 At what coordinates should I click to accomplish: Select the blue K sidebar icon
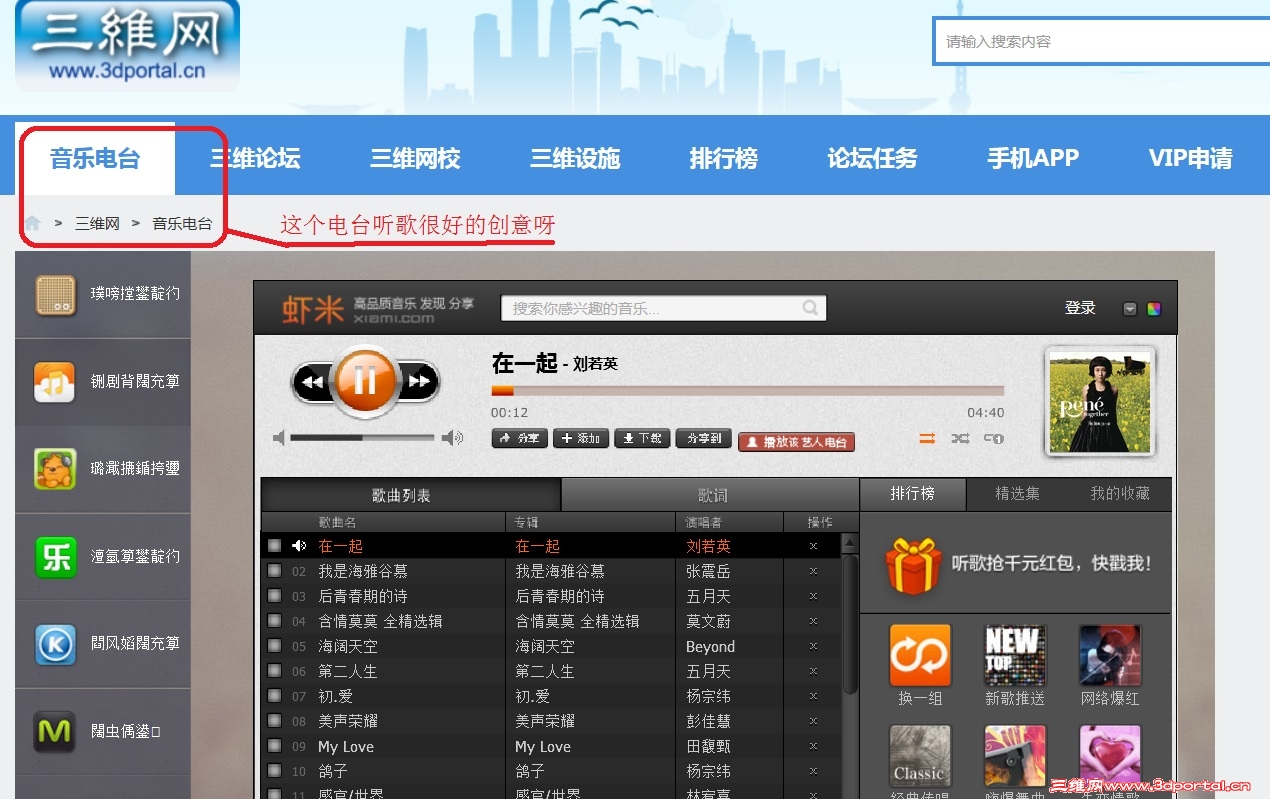tap(55, 645)
